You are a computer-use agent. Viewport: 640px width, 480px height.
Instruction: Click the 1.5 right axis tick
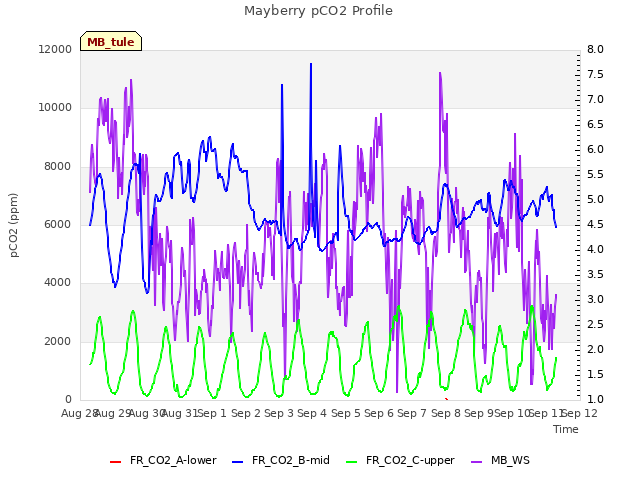[x=595, y=374]
